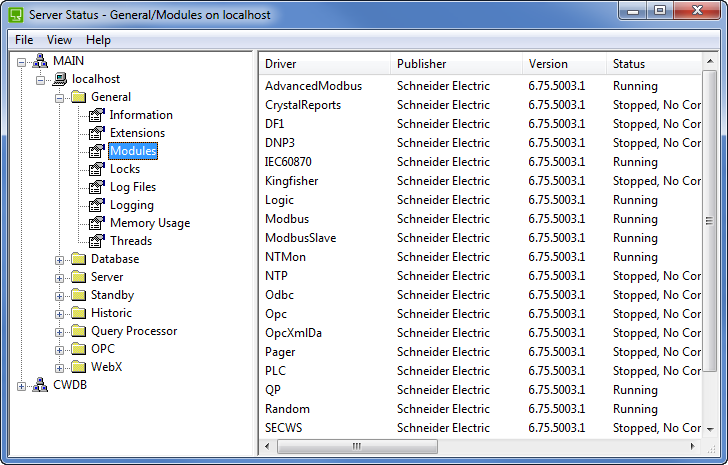The height and width of the screenshot is (465, 728).
Task: Sort by the Driver column header
Action: coord(325,64)
